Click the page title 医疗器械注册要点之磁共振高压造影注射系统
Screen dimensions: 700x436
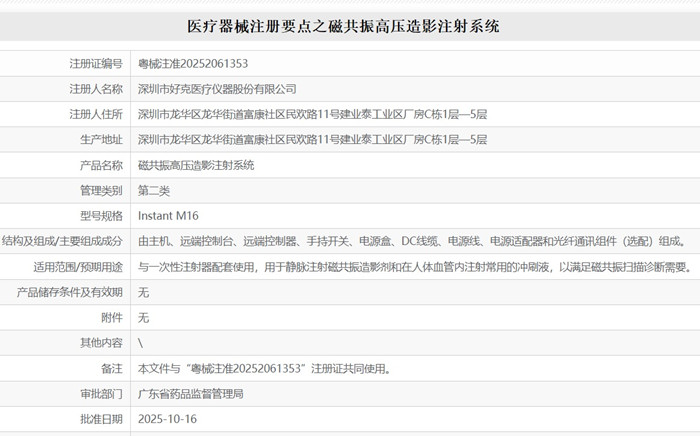[x=343, y=26]
